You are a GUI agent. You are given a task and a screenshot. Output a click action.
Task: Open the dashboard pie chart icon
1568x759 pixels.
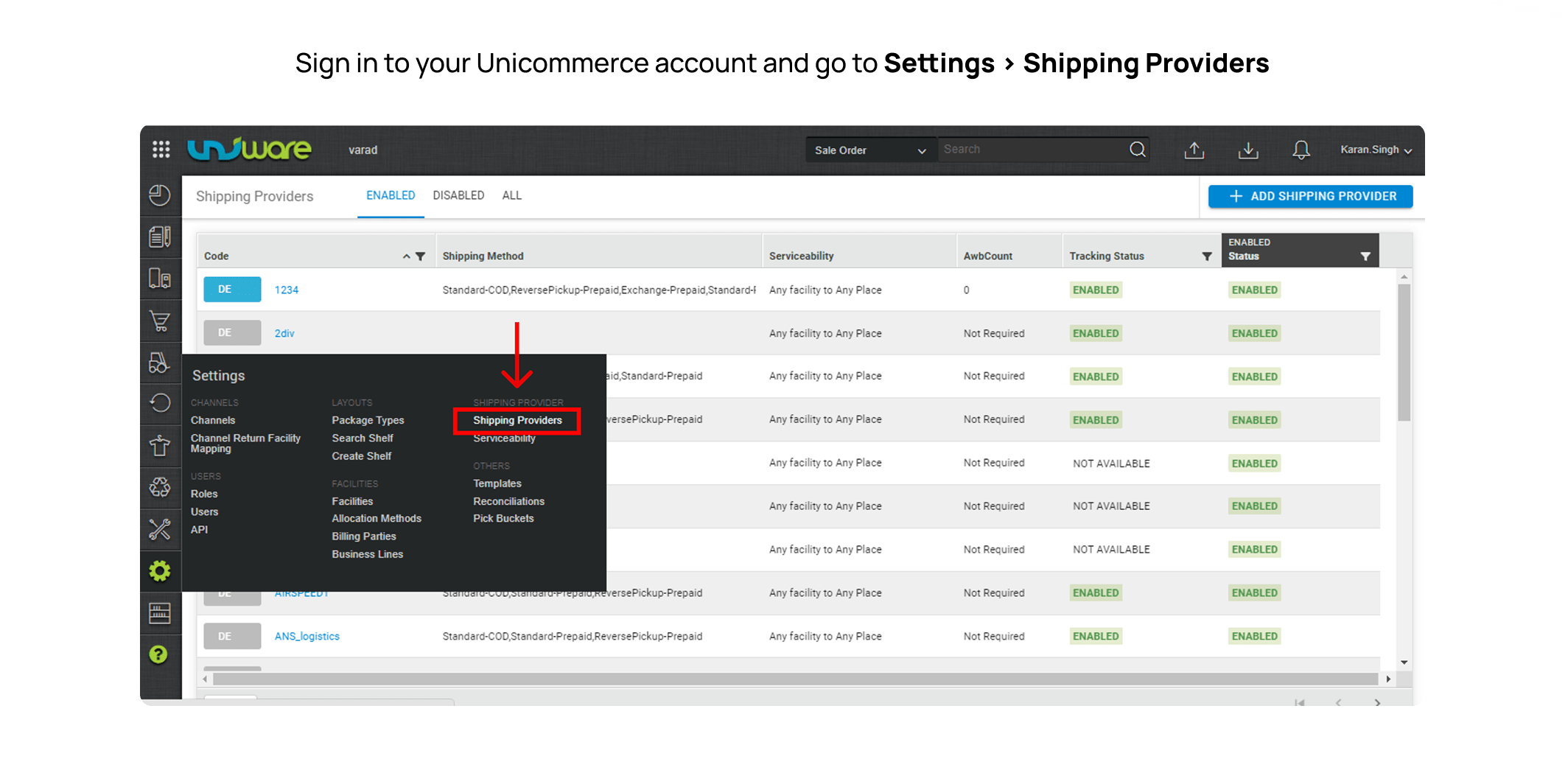click(160, 195)
